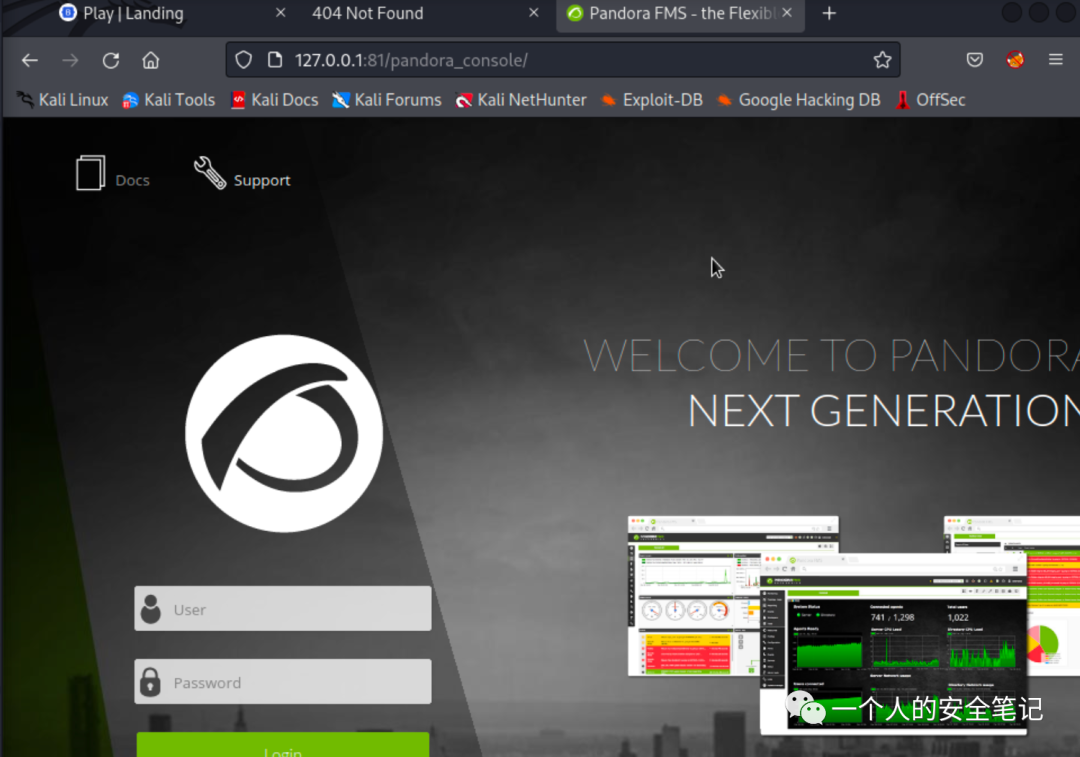Click the browser forward arrow

(x=70, y=61)
